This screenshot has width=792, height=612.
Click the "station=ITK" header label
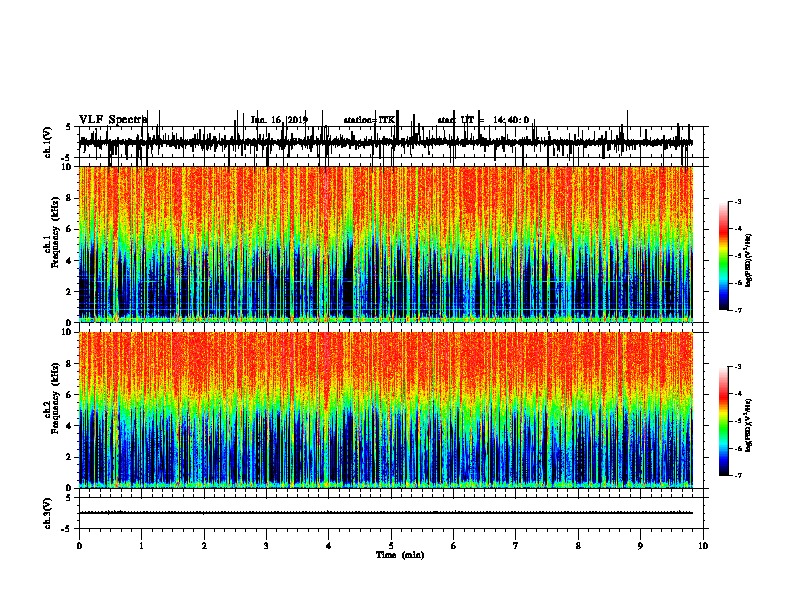(369, 120)
